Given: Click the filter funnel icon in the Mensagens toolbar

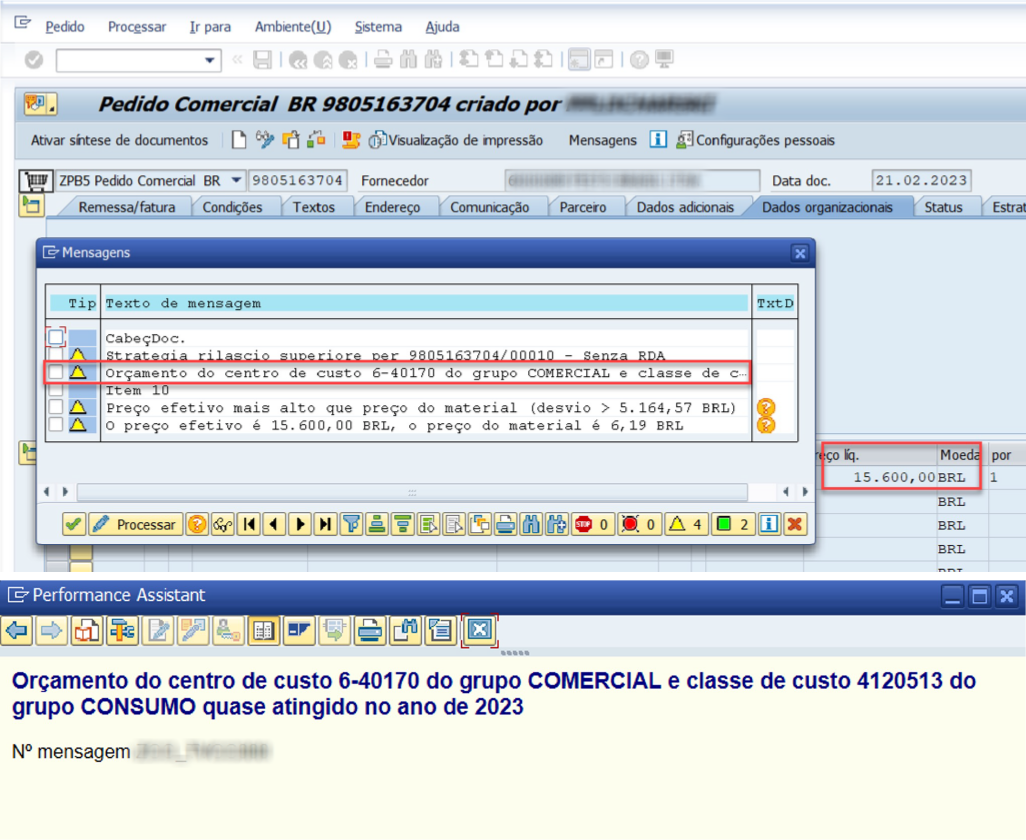Looking at the screenshot, I should [351, 524].
